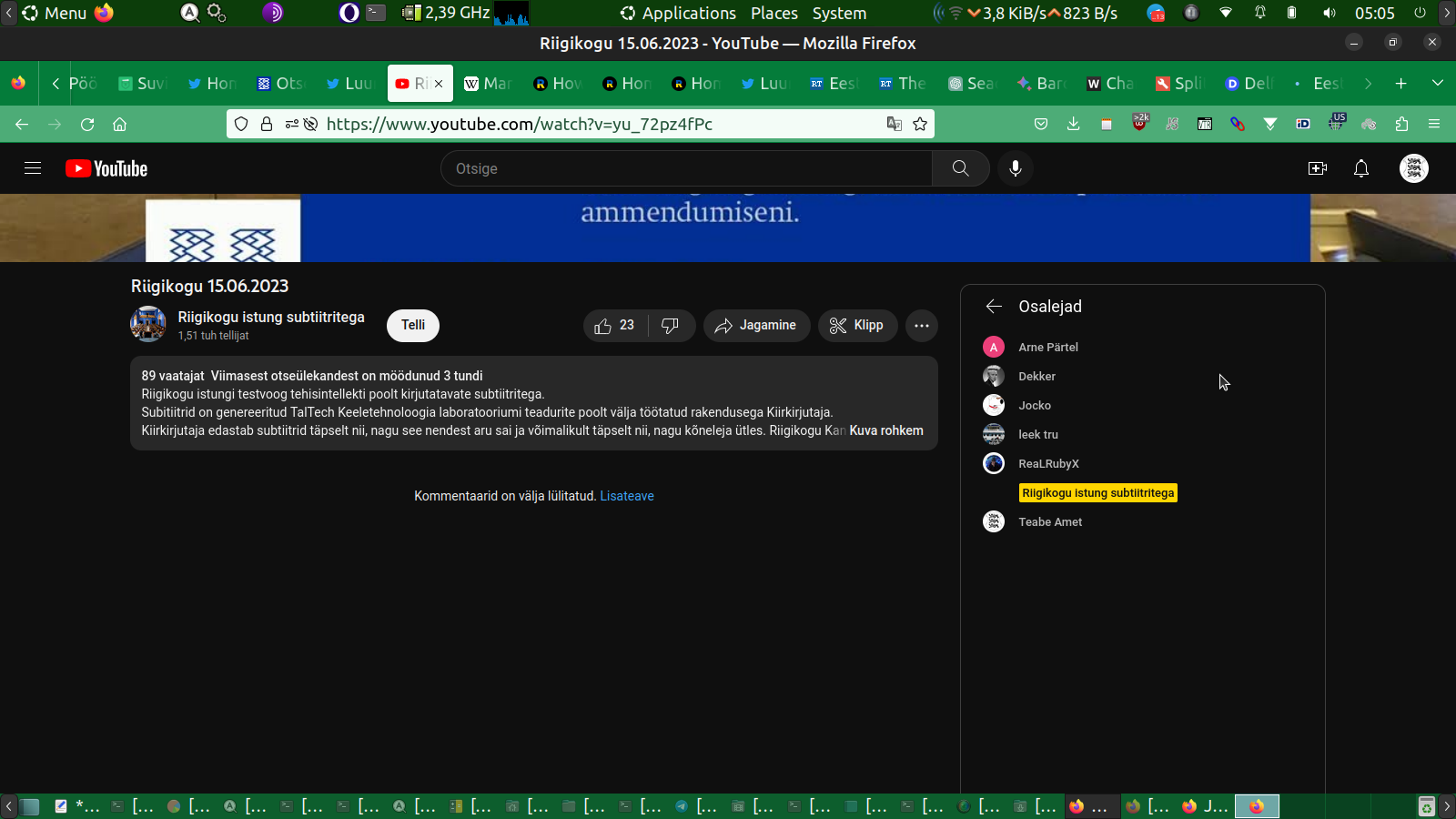This screenshot has width=1456, height=819.
Task: Open the Menu in top panel
Action: coord(55,13)
